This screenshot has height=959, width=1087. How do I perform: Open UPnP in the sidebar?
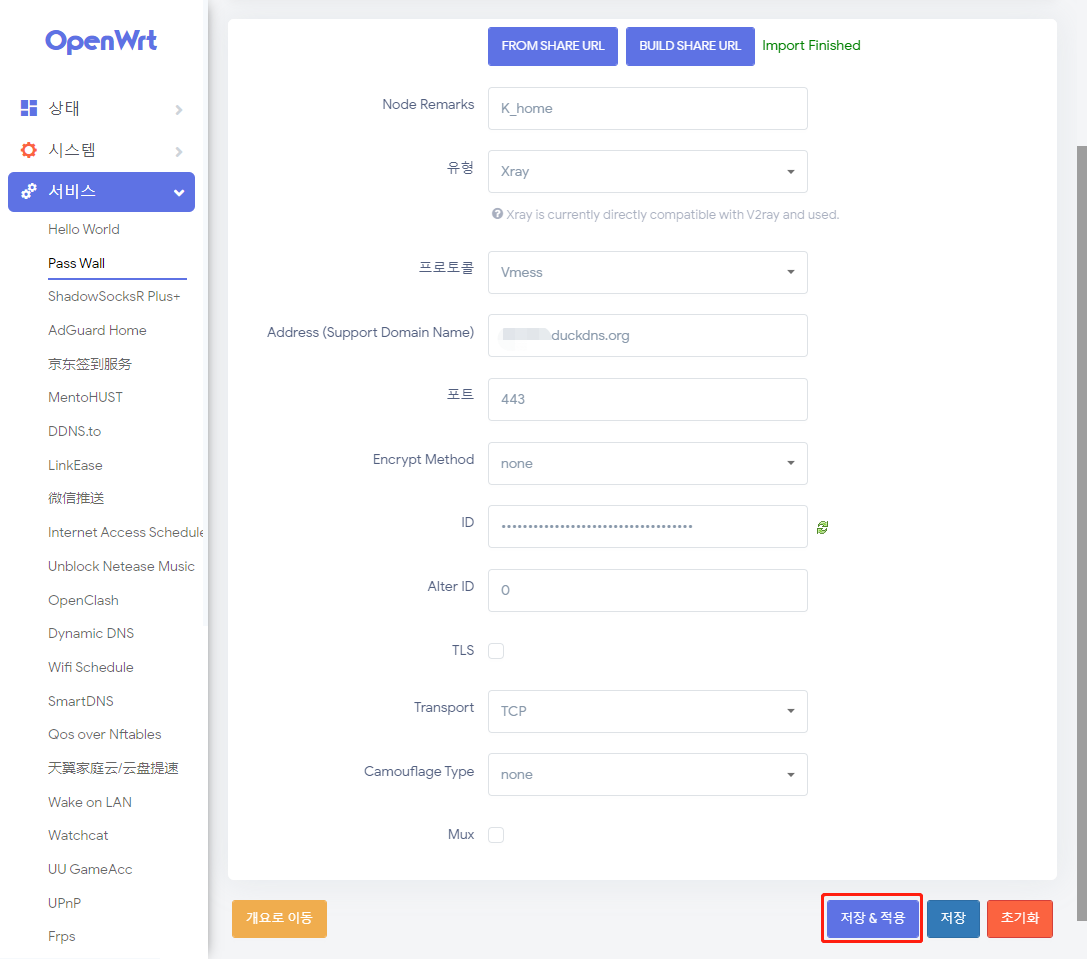(x=64, y=903)
